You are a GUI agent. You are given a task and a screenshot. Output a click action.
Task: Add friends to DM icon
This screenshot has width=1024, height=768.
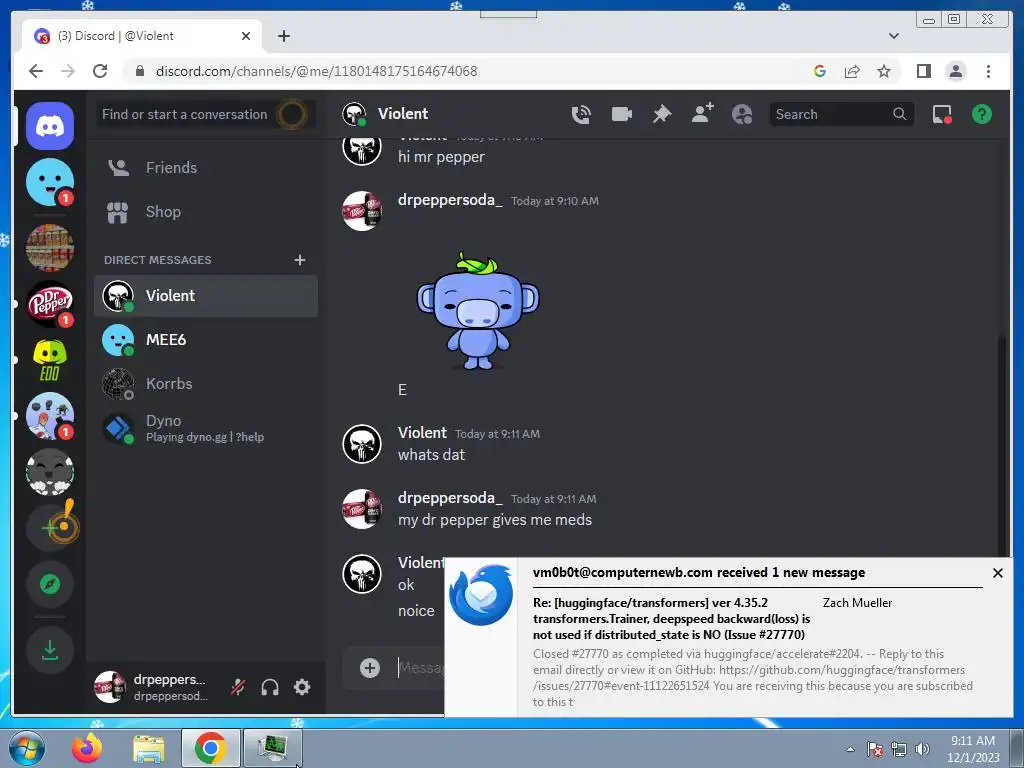pos(702,114)
